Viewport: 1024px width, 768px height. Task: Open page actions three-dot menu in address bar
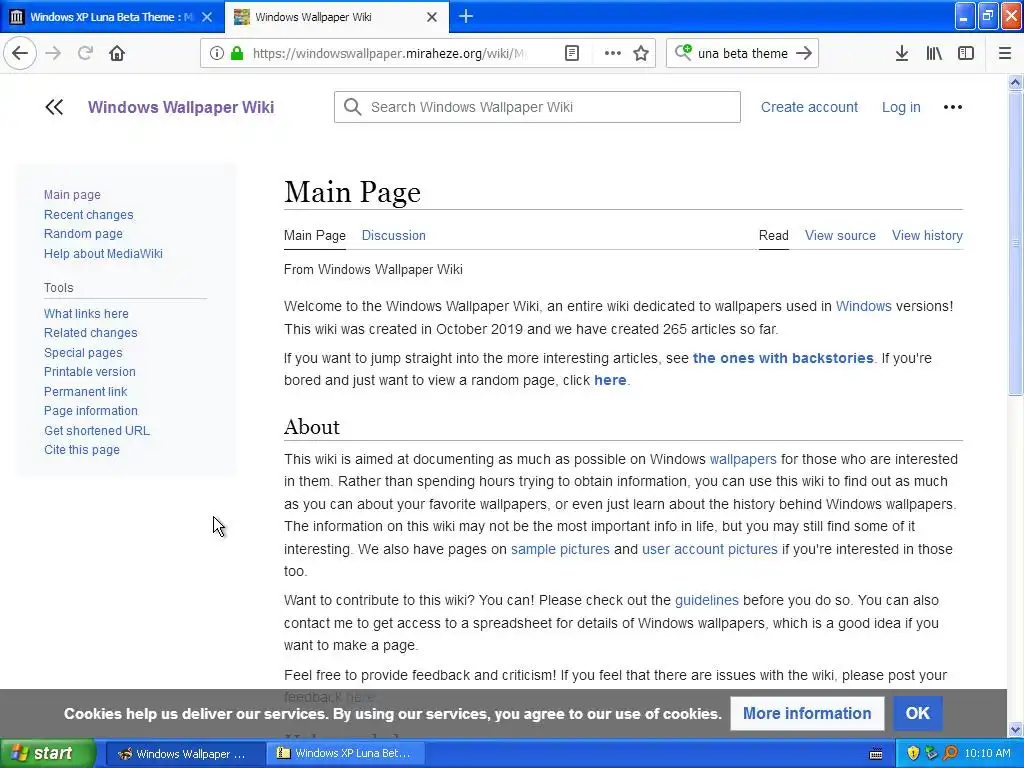[613, 54]
